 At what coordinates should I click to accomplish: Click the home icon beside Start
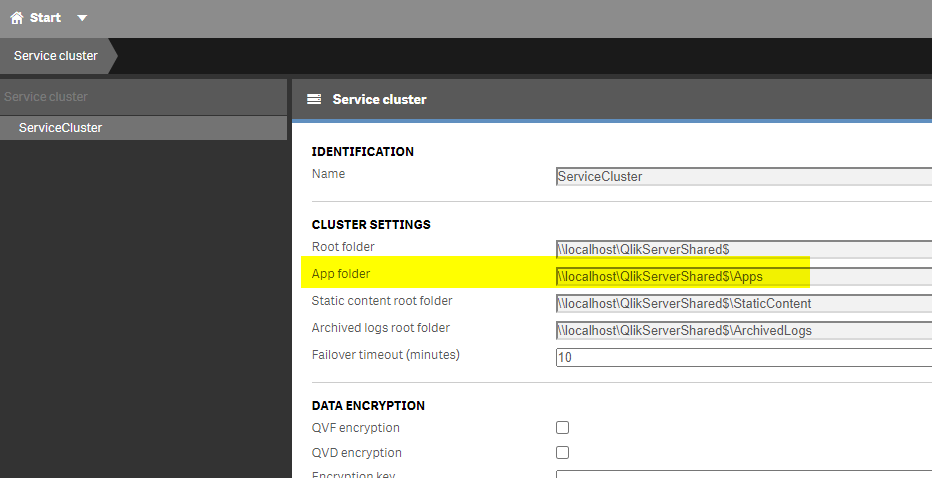click(17, 18)
